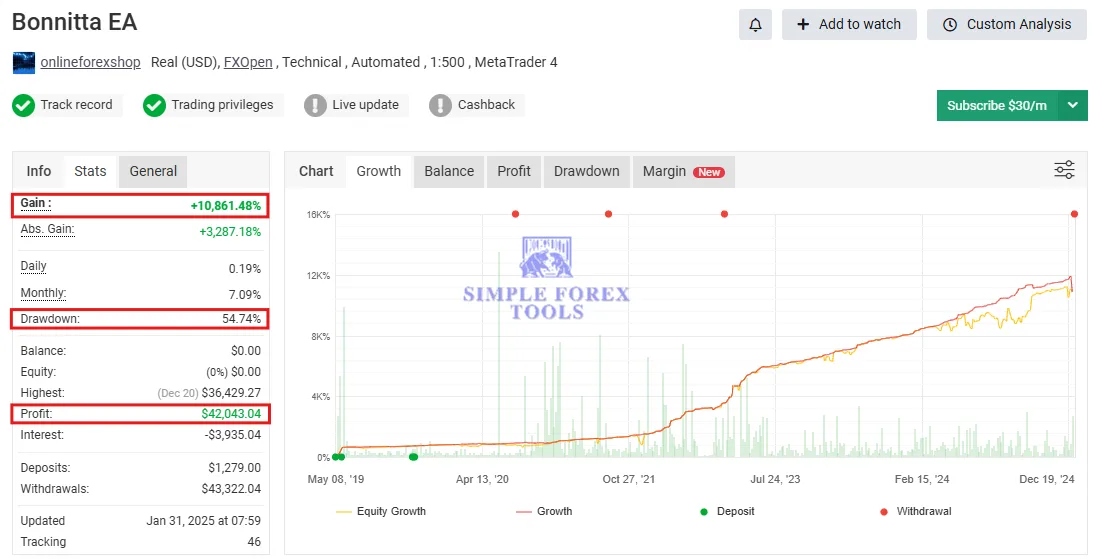
Task: Click green Trading privileges check icon
Action: tap(154, 105)
